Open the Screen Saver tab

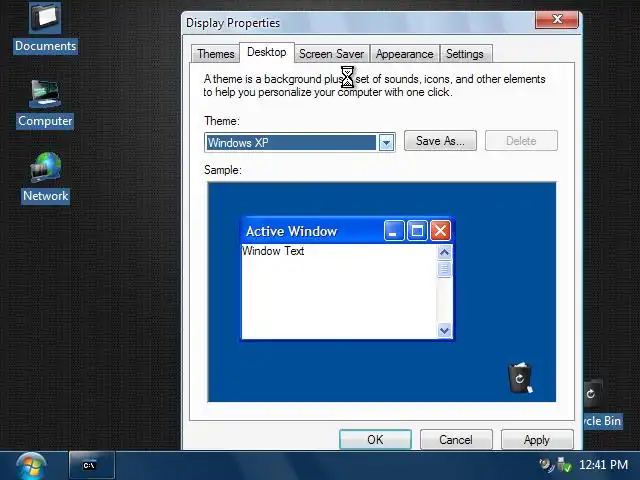click(x=331, y=54)
